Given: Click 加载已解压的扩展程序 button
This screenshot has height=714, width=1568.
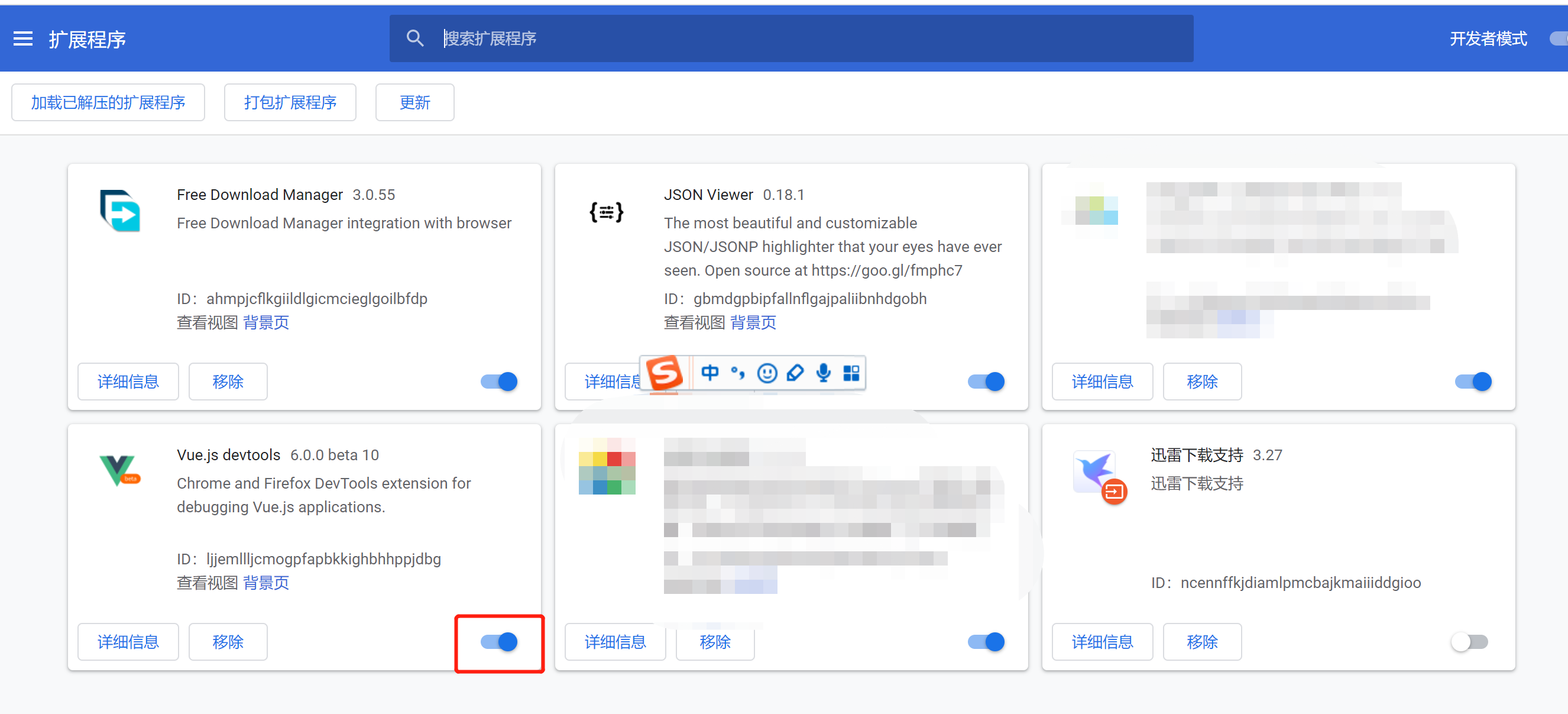Looking at the screenshot, I should (x=108, y=102).
